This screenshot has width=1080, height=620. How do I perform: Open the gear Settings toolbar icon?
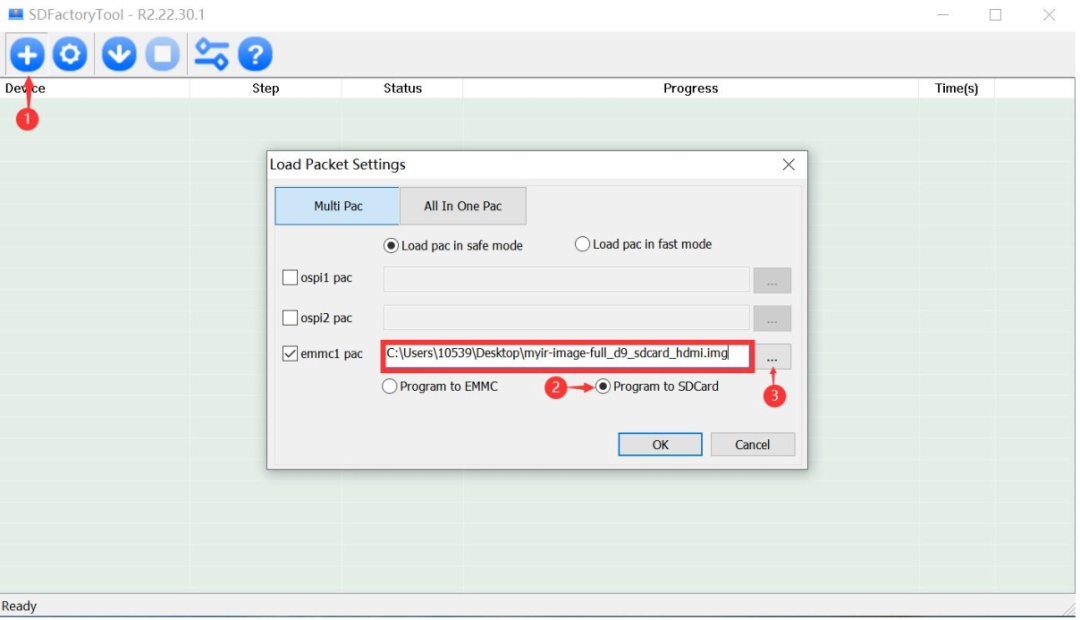pyautogui.click(x=70, y=54)
